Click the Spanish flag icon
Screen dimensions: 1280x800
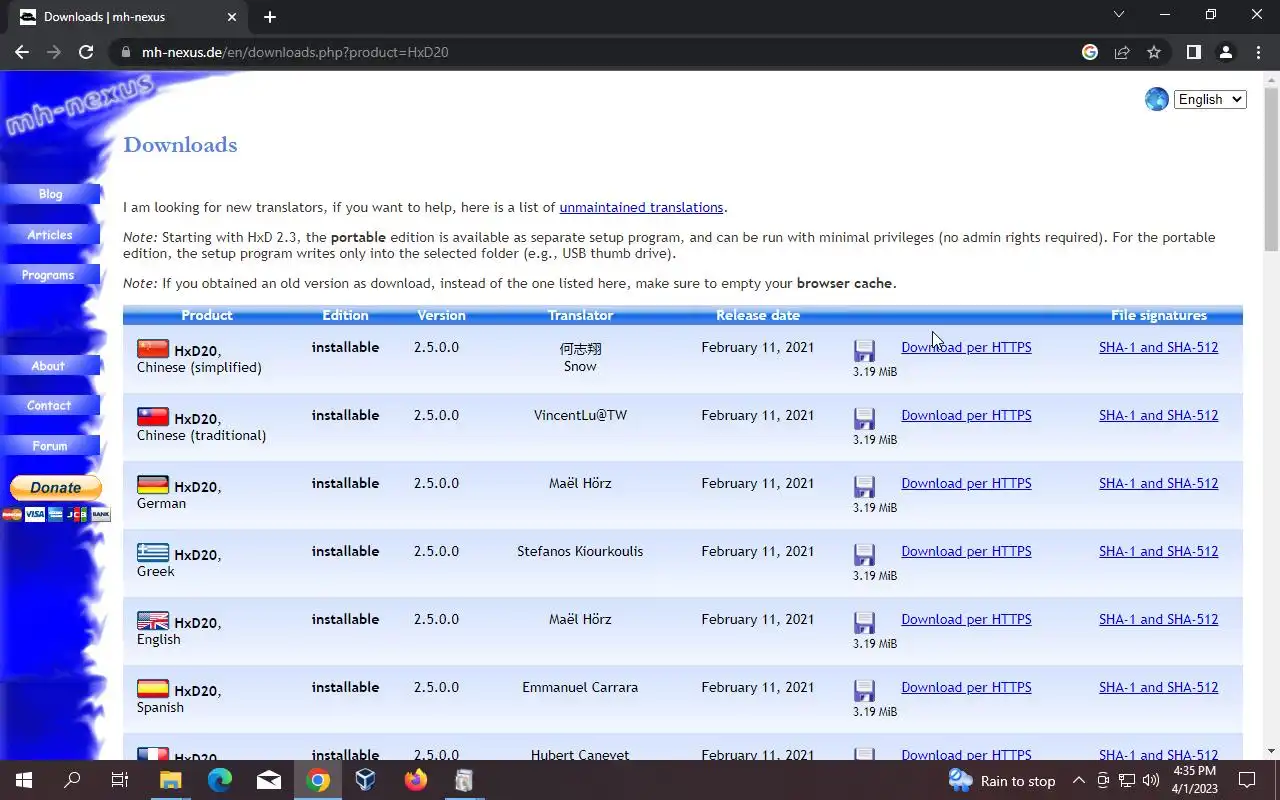pos(153,688)
